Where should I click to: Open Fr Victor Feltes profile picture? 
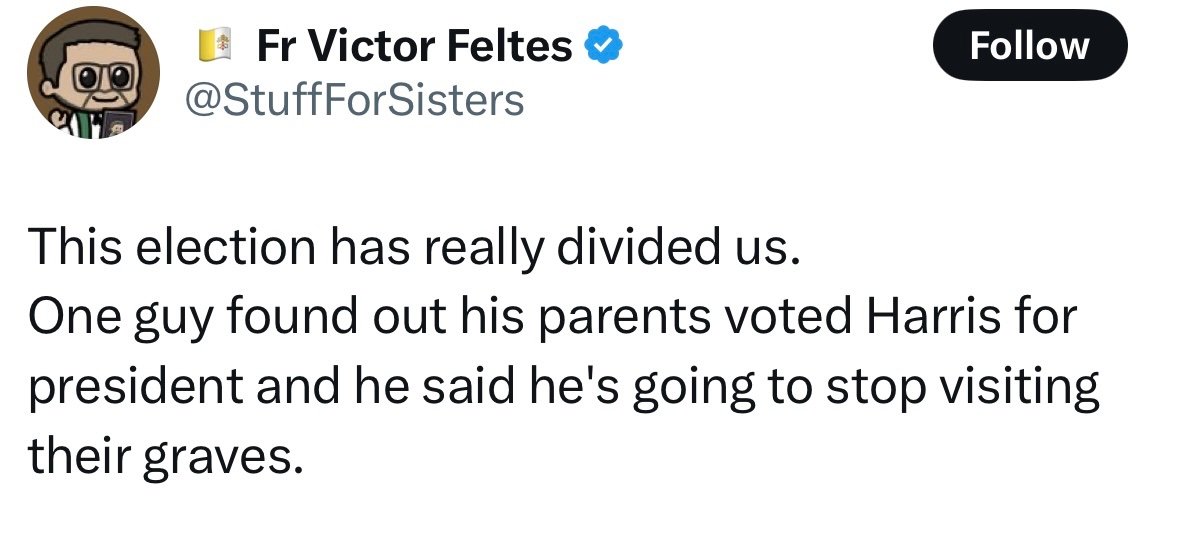click(93, 76)
